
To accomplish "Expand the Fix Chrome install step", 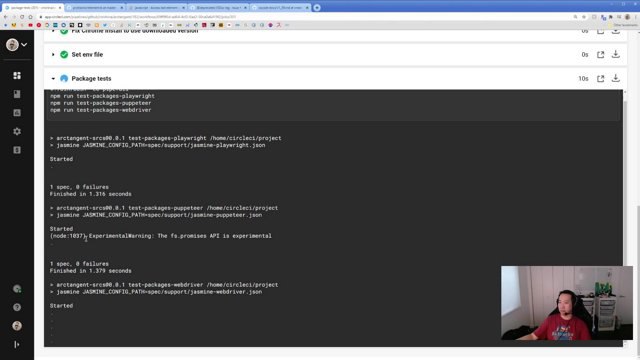I will pyautogui.click(x=53, y=31).
